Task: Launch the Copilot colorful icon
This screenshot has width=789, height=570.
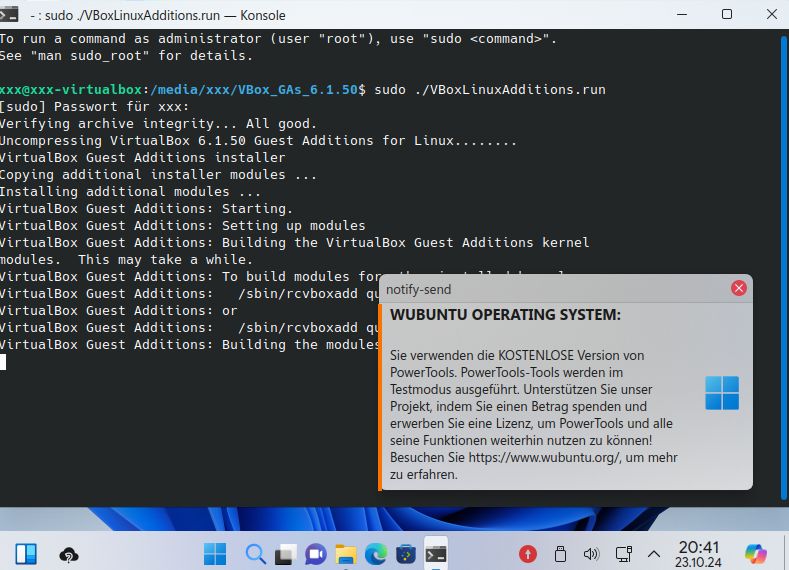Action: click(x=756, y=554)
